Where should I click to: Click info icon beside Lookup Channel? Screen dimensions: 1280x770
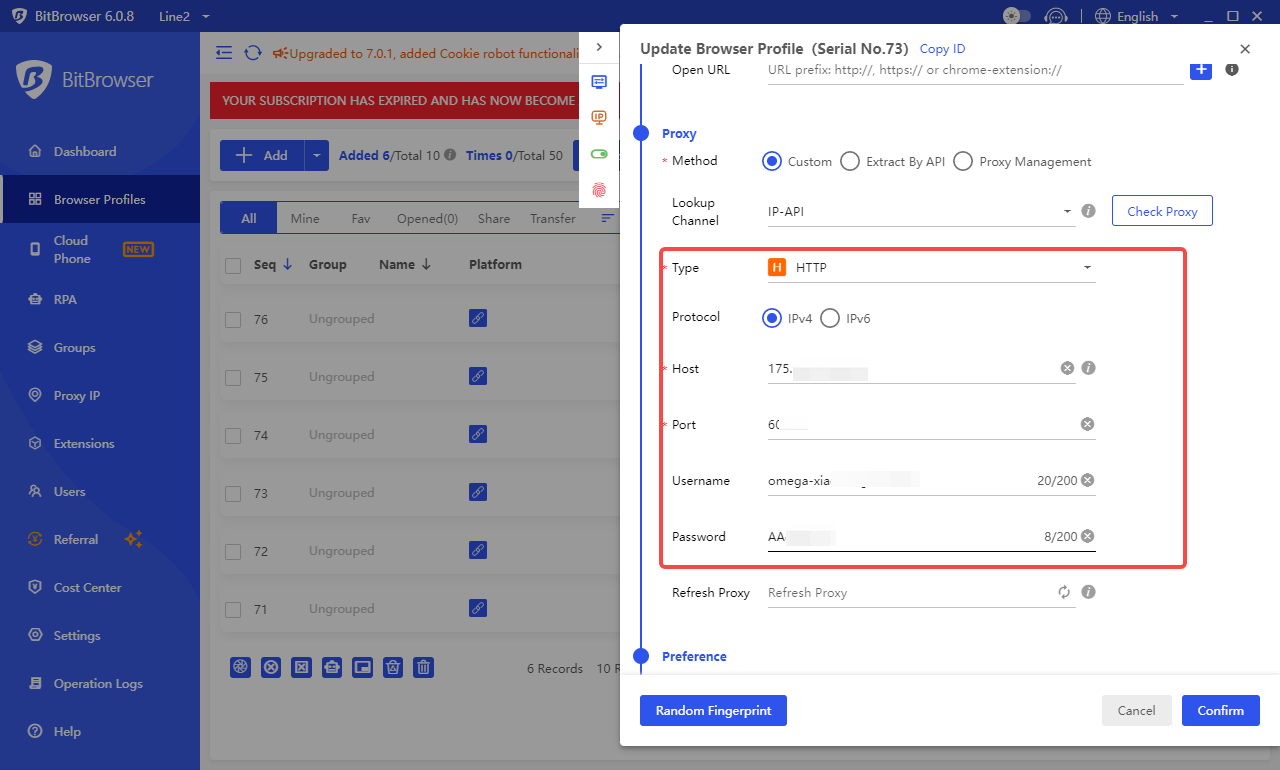(x=1089, y=212)
